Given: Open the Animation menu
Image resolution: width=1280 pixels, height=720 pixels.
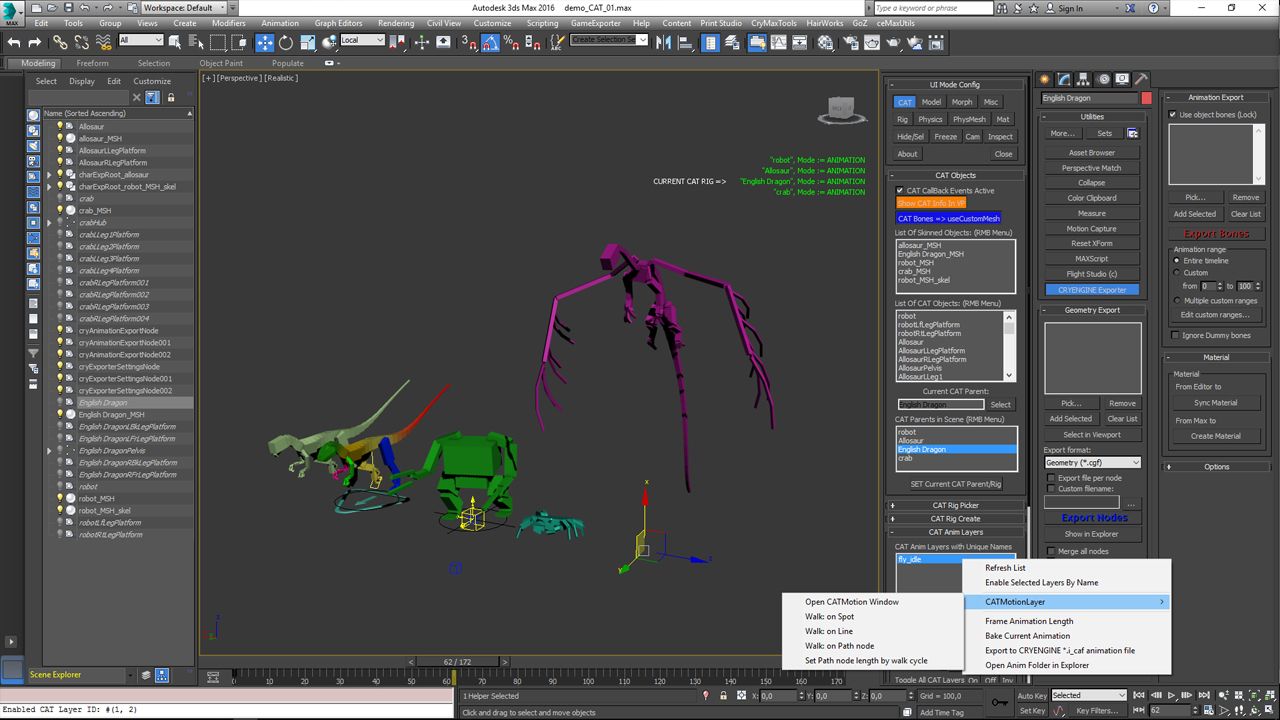Looking at the screenshot, I should coord(279,22).
